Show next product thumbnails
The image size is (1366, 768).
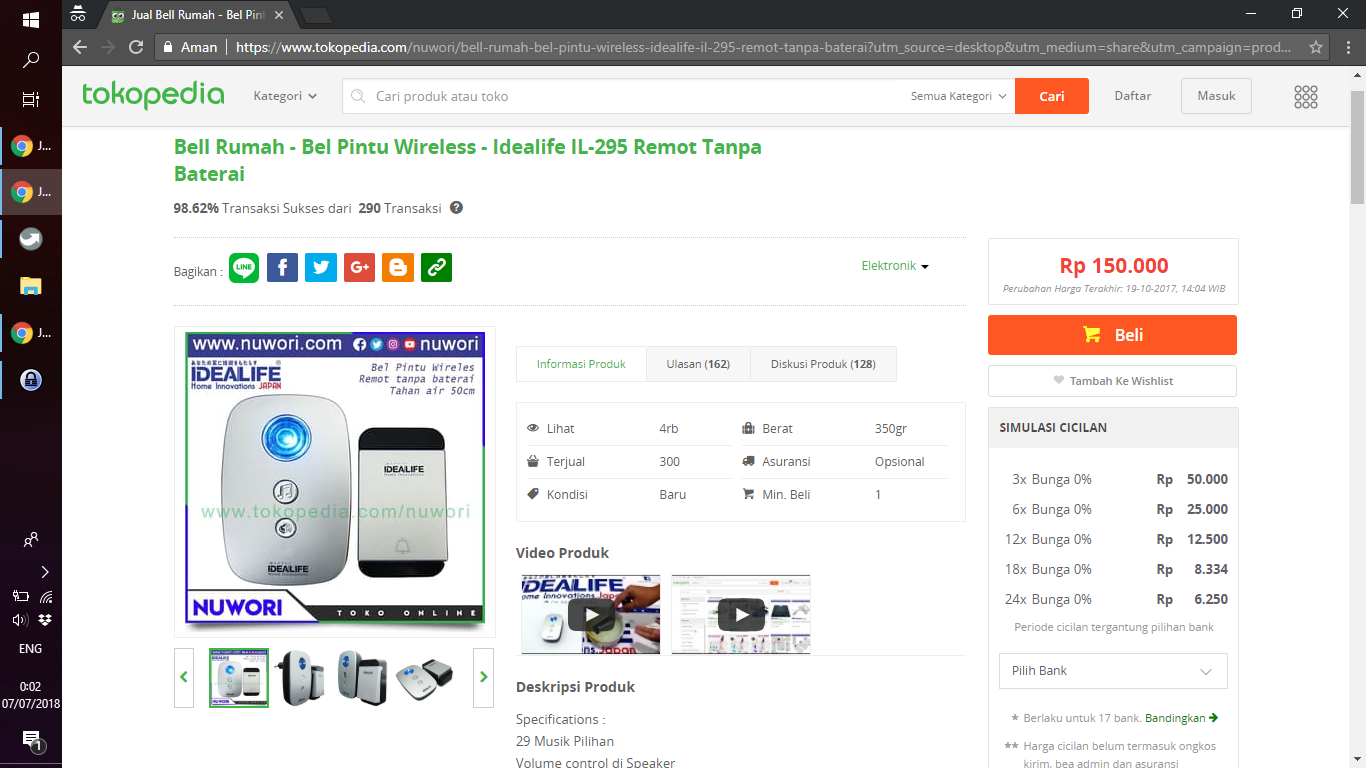484,677
